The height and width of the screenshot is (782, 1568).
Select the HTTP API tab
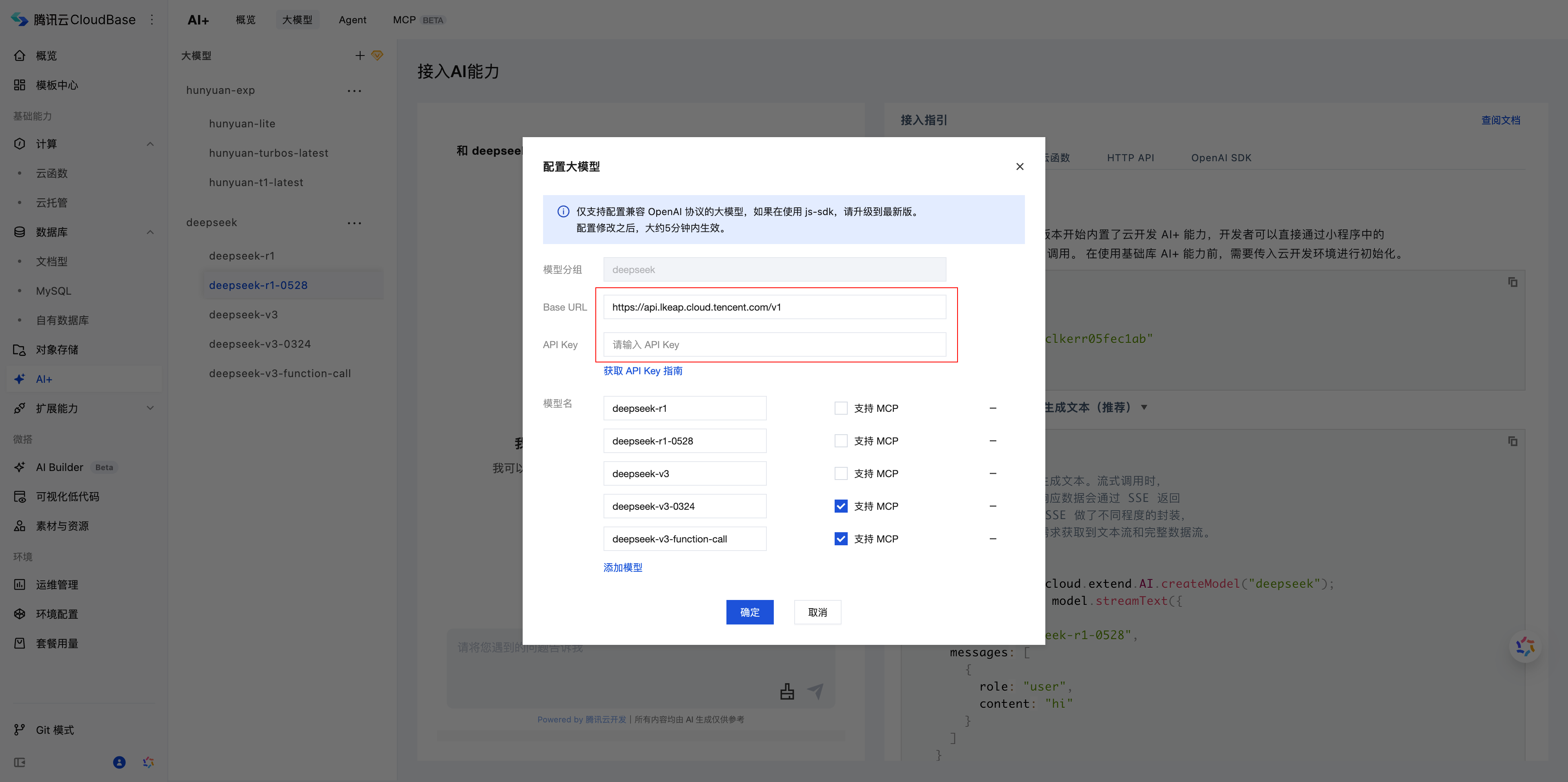1130,158
